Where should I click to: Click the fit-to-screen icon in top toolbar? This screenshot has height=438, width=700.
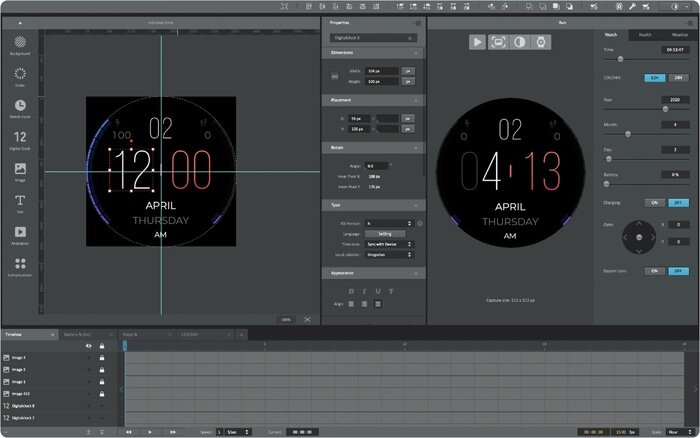pyautogui.click(x=285, y=6)
